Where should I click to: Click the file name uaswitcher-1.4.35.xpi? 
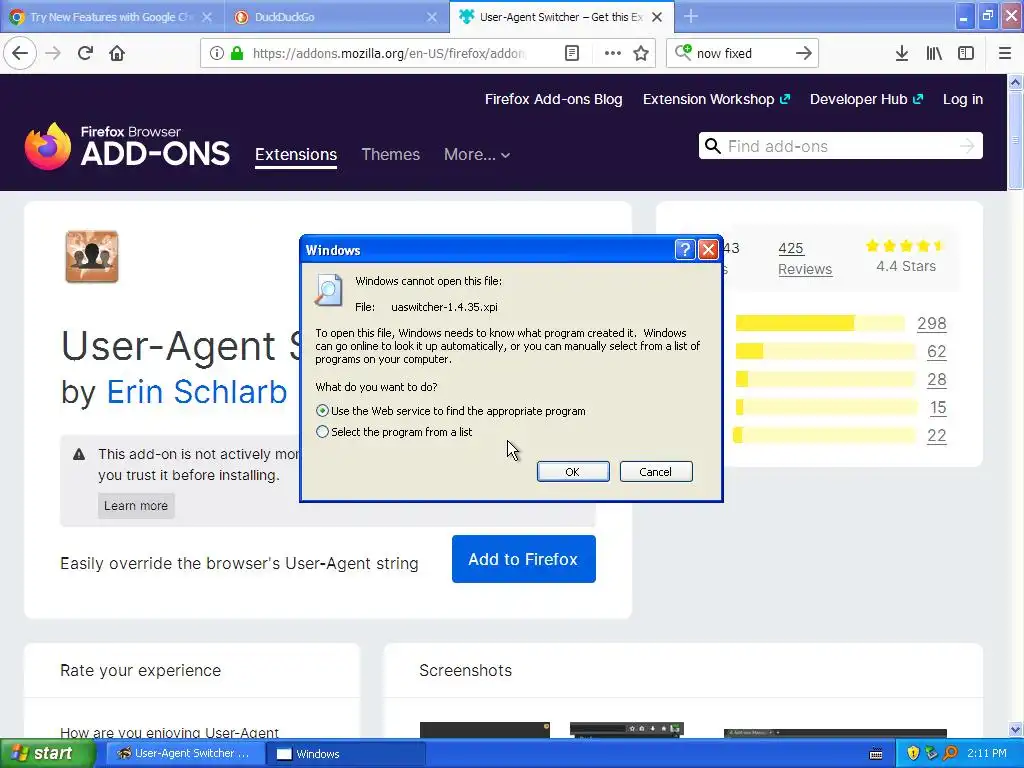[444, 307]
